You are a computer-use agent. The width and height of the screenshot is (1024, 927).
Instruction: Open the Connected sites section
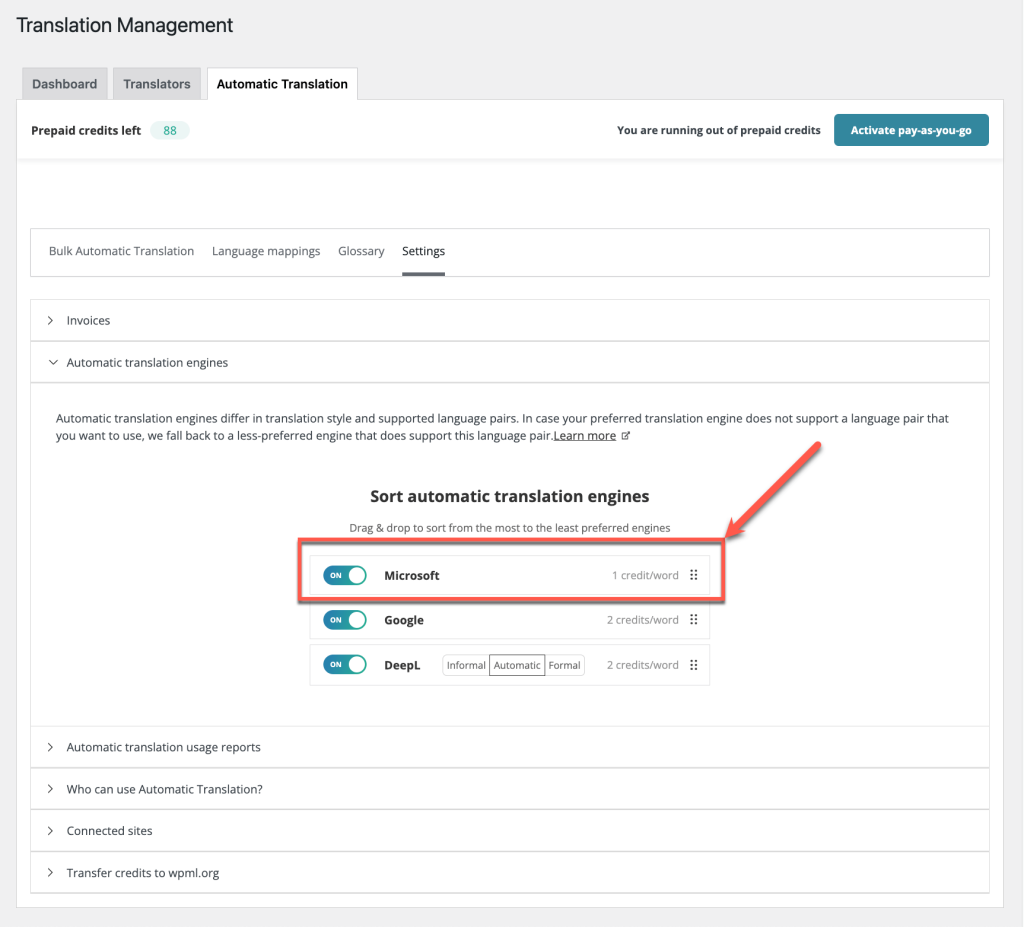[109, 831]
